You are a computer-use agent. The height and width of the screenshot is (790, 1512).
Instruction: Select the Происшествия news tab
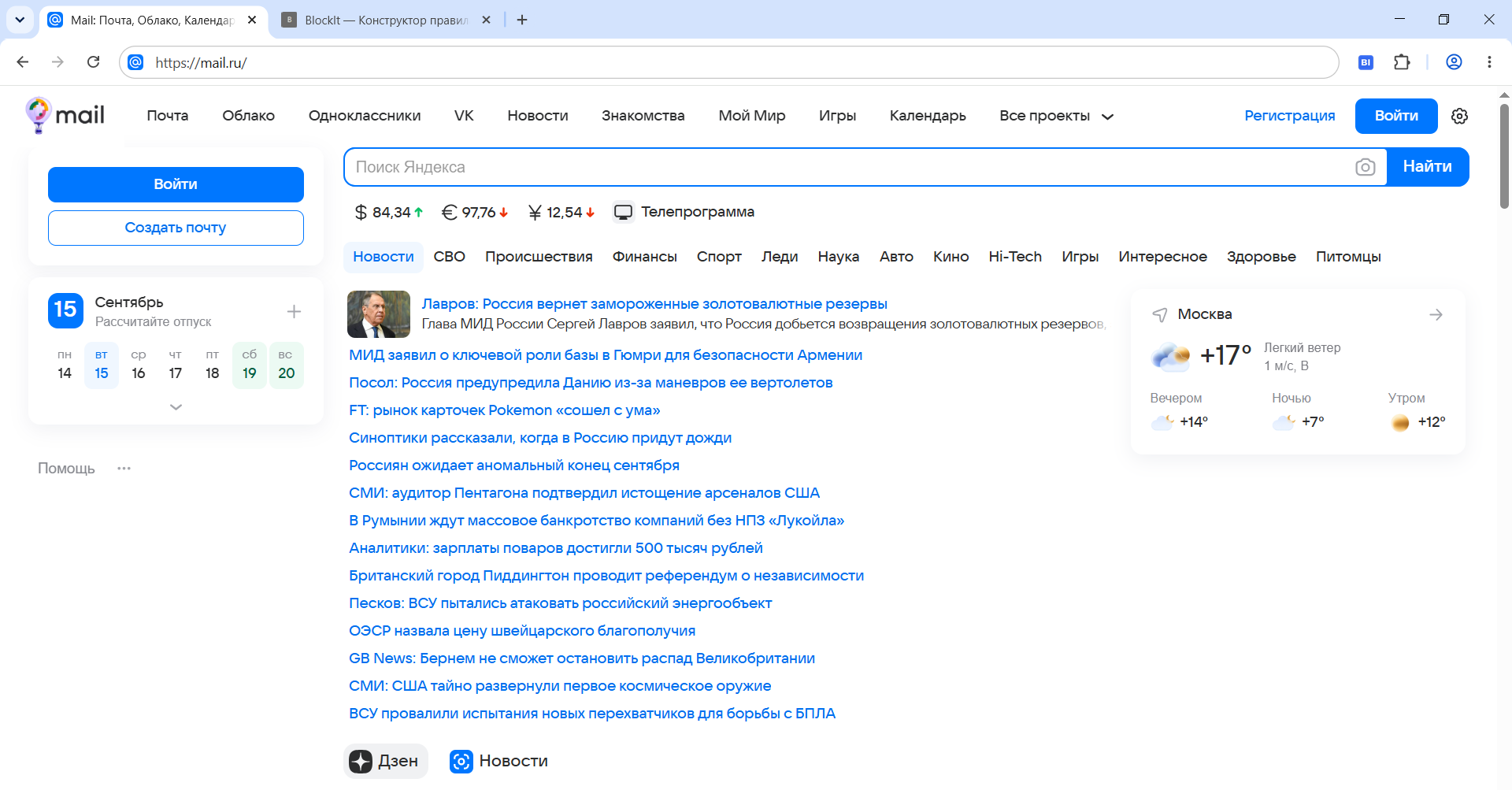pyautogui.click(x=539, y=257)
